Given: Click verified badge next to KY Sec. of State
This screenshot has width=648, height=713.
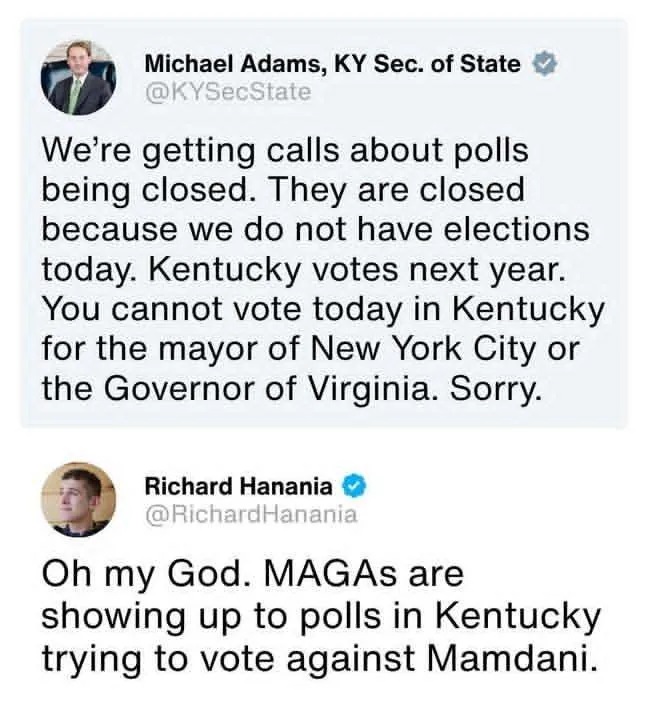Looking at the screenshot, I should 544,64.
